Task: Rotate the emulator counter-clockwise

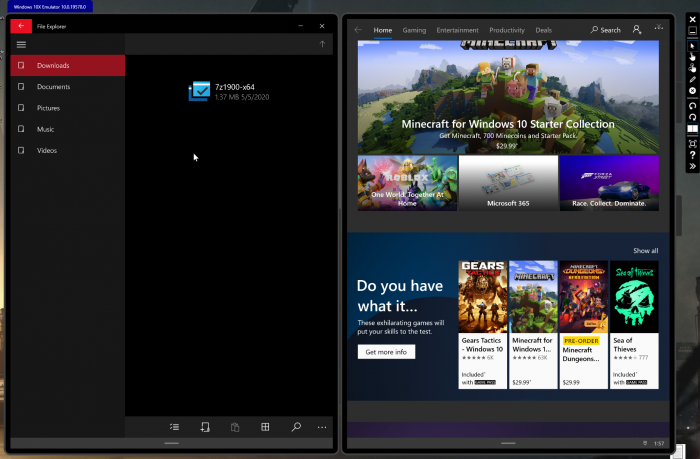Action: 692,106
